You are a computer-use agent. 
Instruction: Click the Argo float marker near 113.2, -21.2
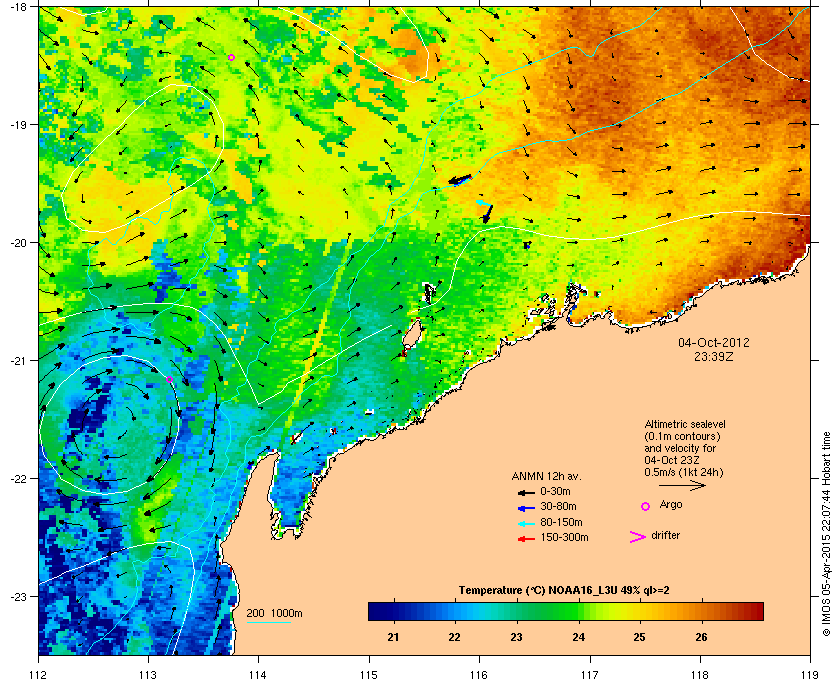click(x=169, y=379)
